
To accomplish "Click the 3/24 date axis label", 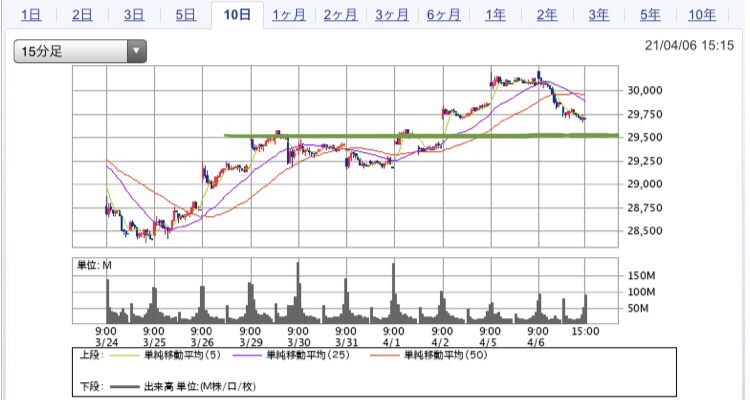I will pyautogui.click(x=107, y=343).
